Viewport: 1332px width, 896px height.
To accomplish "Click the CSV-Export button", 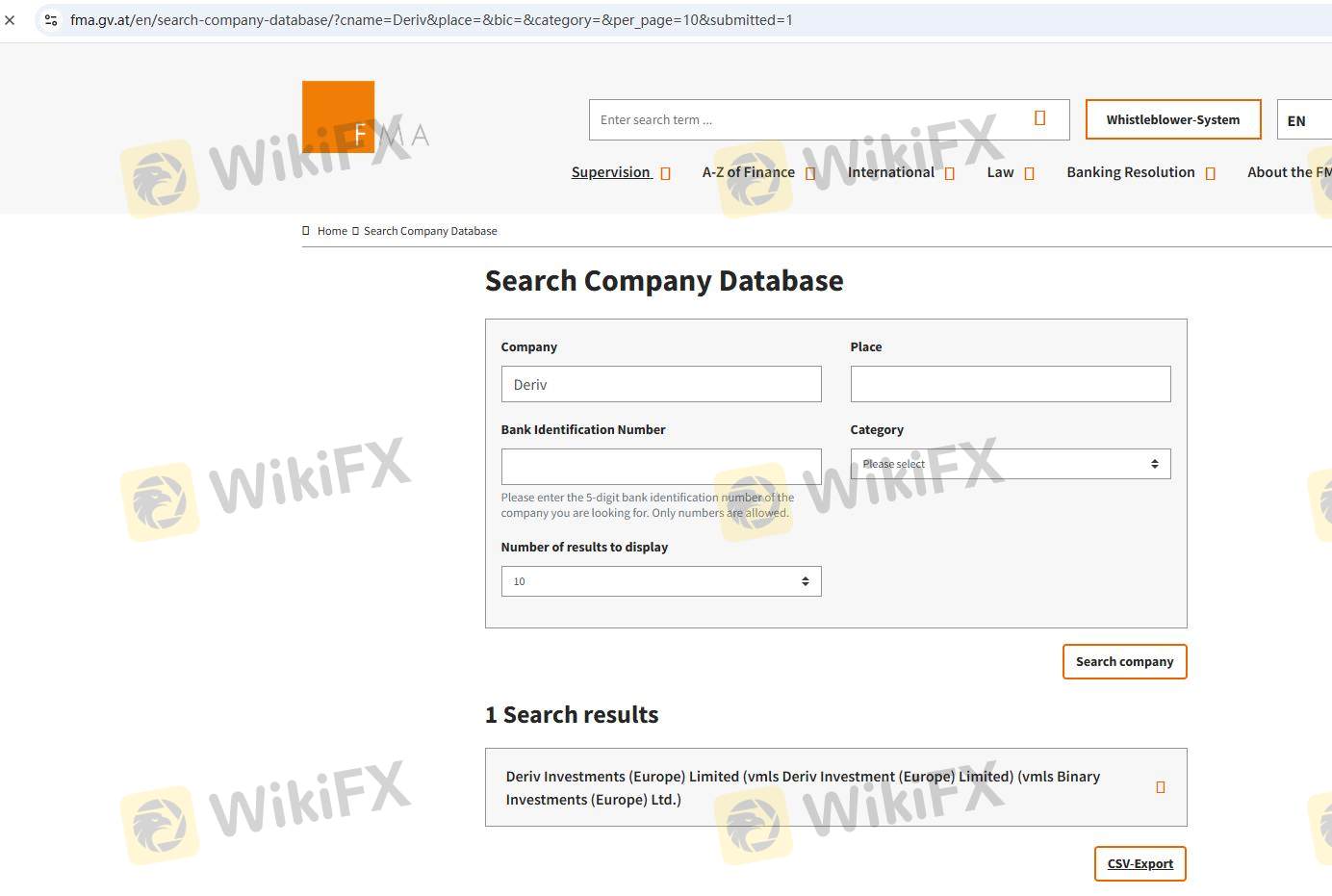I will click(1140, 863).
